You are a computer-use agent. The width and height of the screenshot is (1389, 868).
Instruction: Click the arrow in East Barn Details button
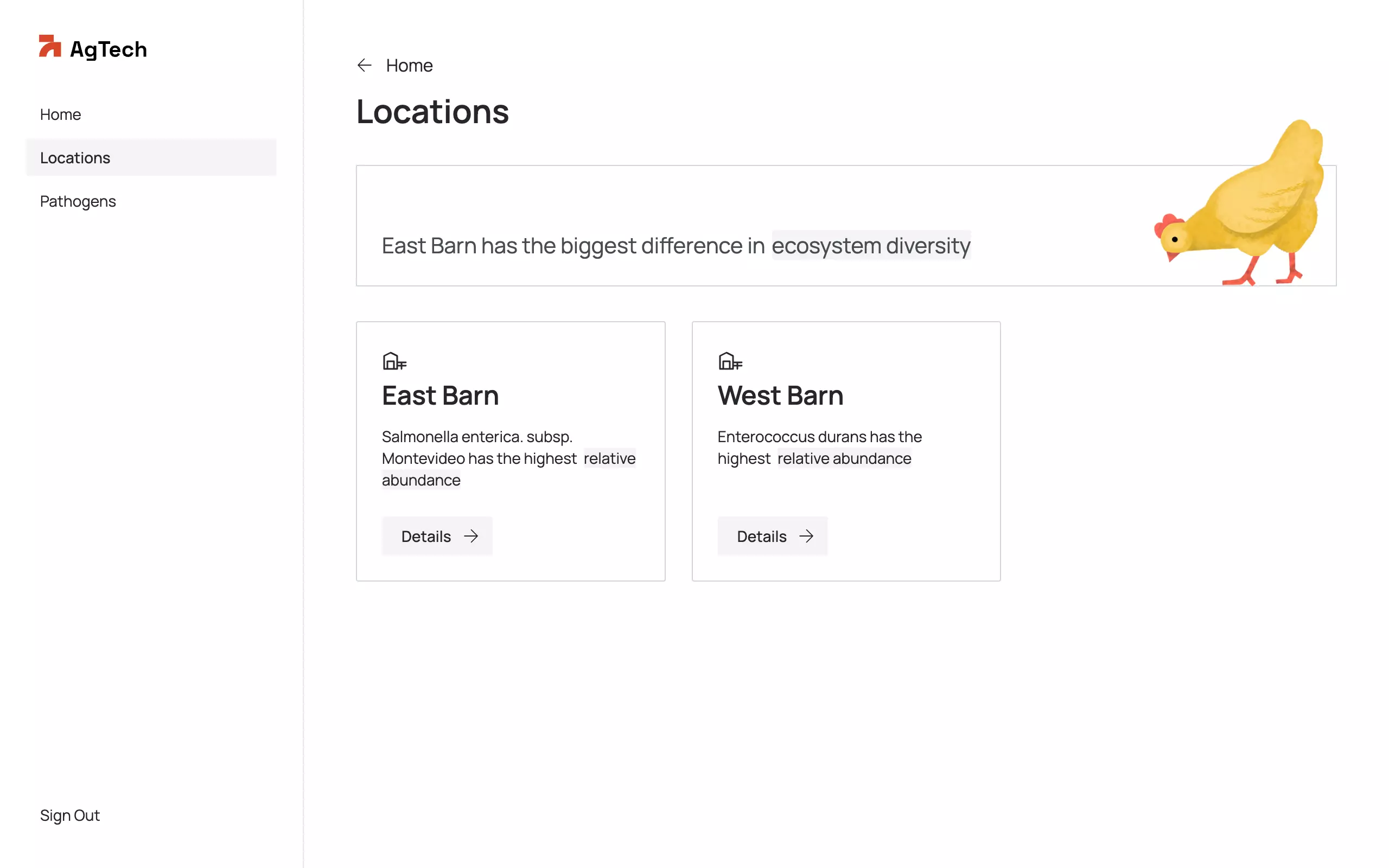471,536
